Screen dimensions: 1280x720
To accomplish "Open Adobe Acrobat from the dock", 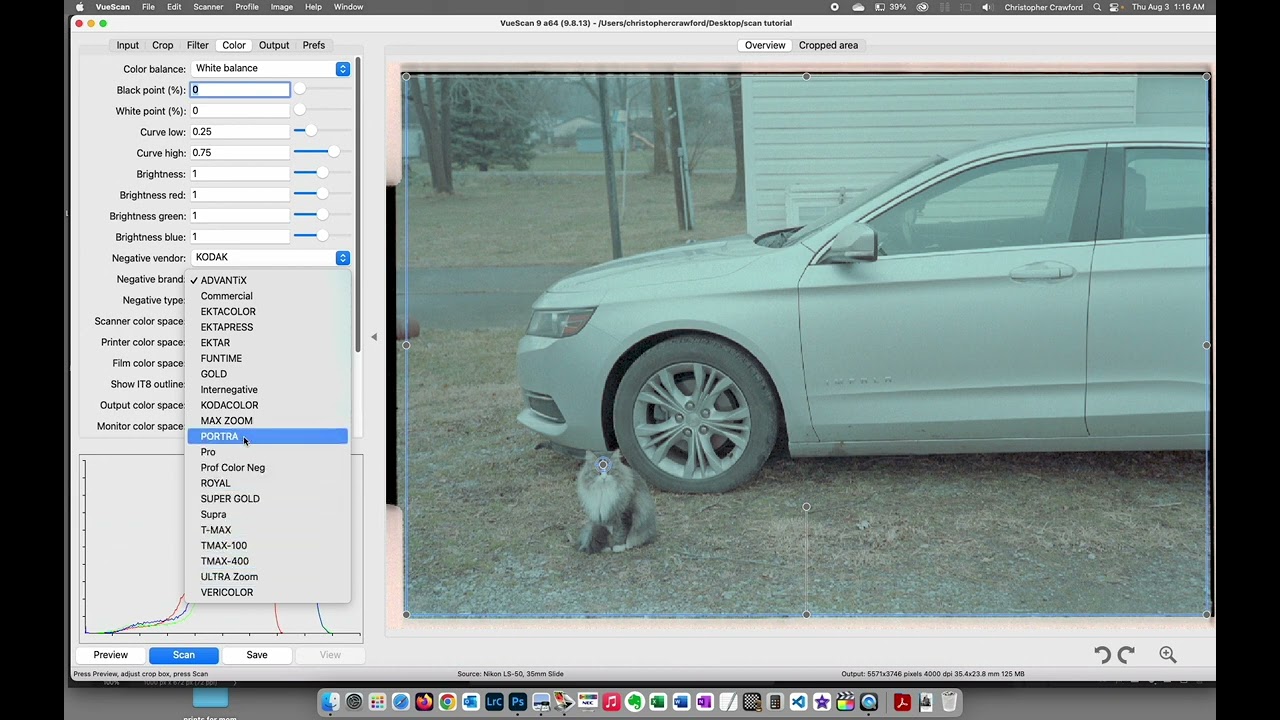I will pos(902,702).
